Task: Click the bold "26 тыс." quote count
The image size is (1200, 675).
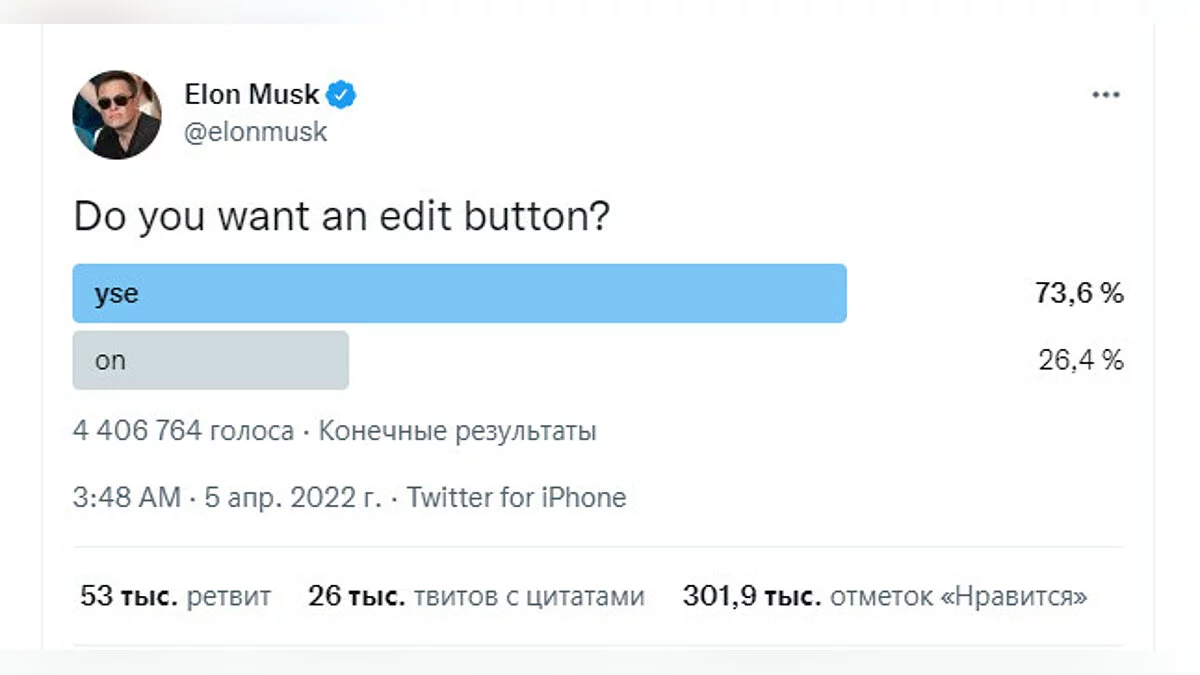Action: pyautogui.click(x=356, y=597)
